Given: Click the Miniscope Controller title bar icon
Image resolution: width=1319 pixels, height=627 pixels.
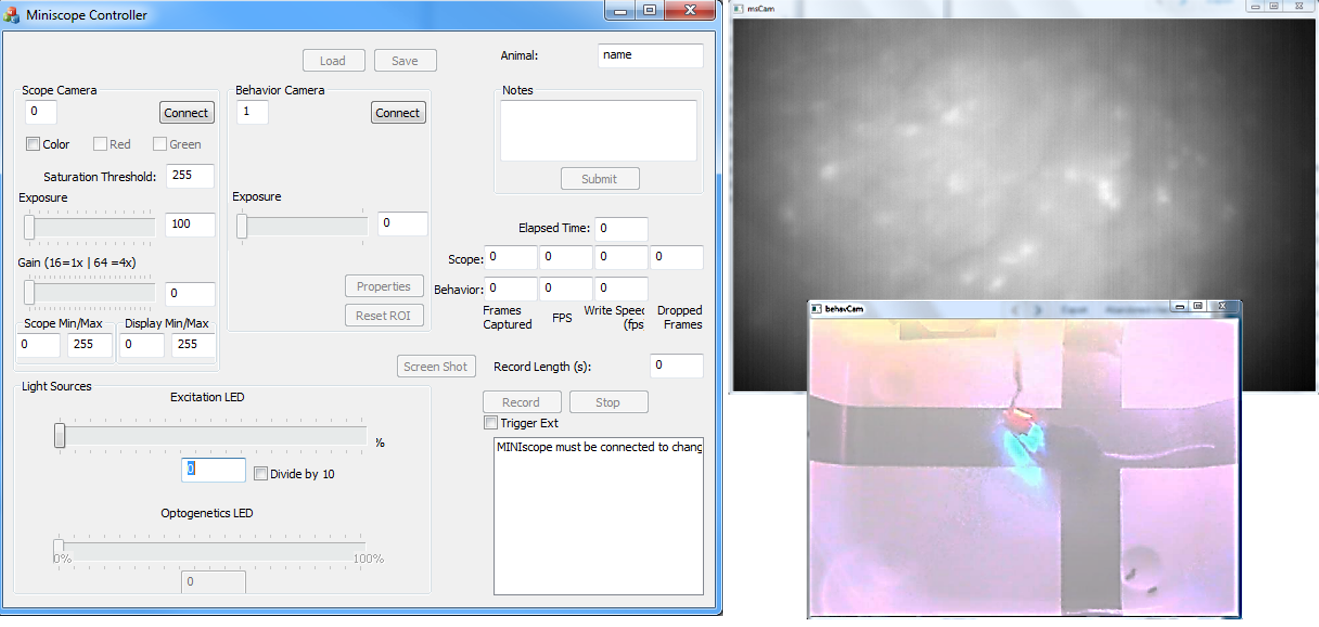Looking at the screenshot, I should point(12,15).
